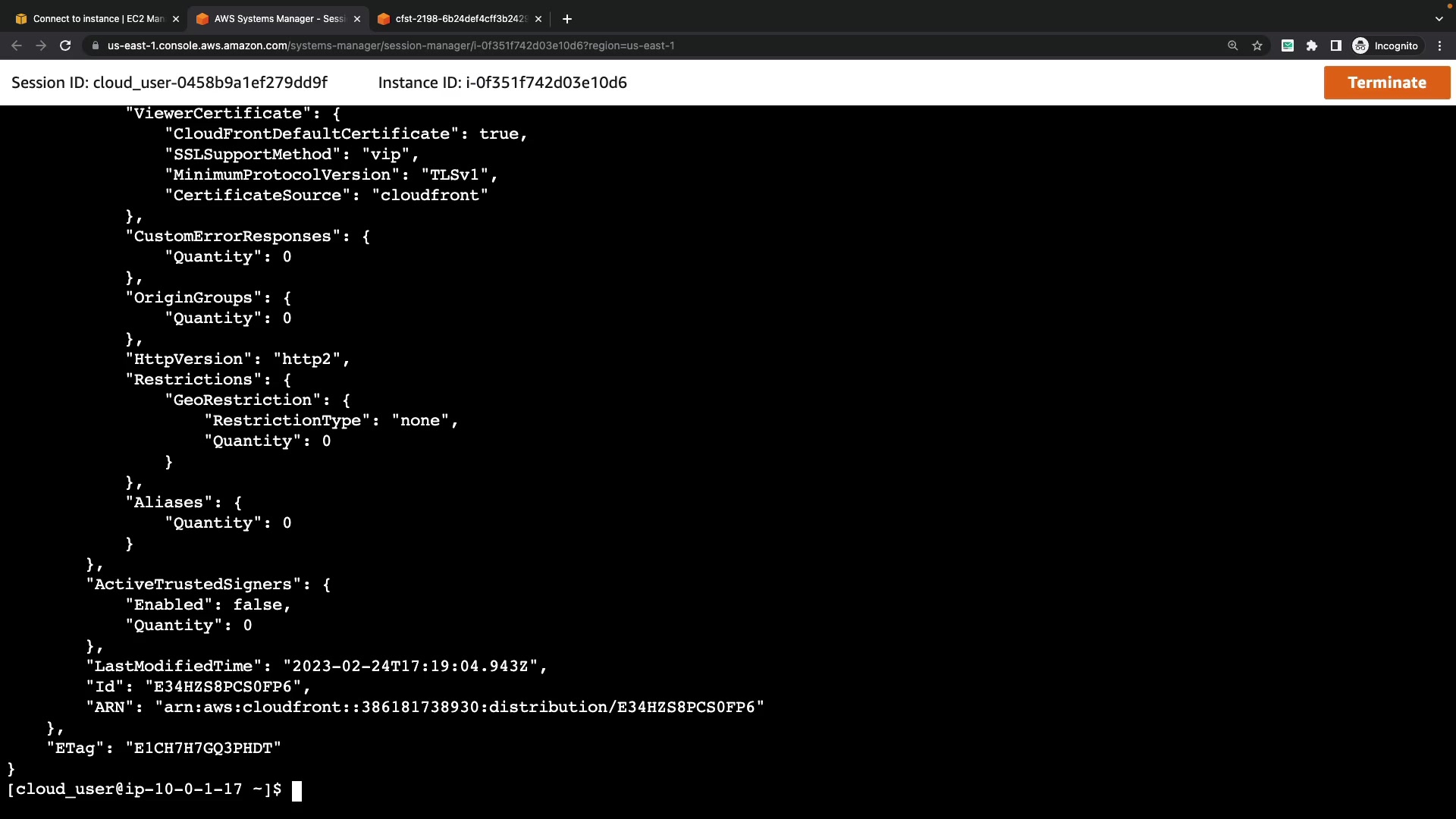Click the green mail extension icon
Image resolution: width=1456 pixels, height=819 pixels.
pos(1288,45)
